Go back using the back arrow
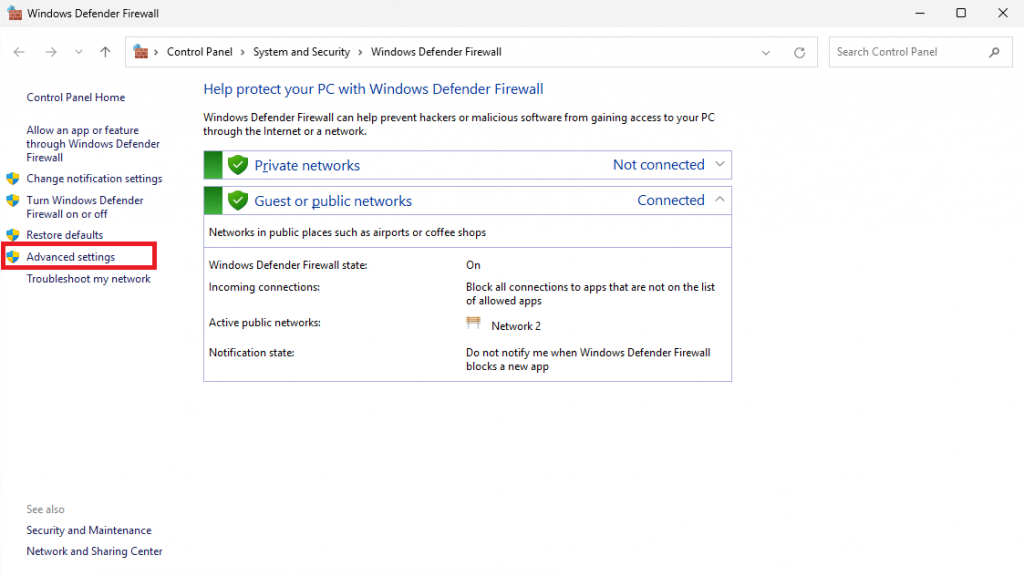This screenshot has width=1024, height=576. tap(19, 52)
